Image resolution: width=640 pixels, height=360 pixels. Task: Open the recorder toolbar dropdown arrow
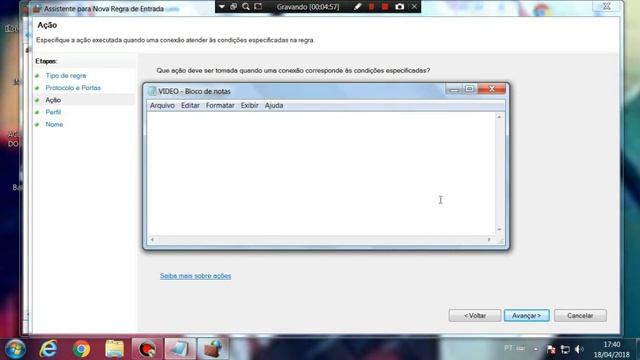click(x=222, y=7)
